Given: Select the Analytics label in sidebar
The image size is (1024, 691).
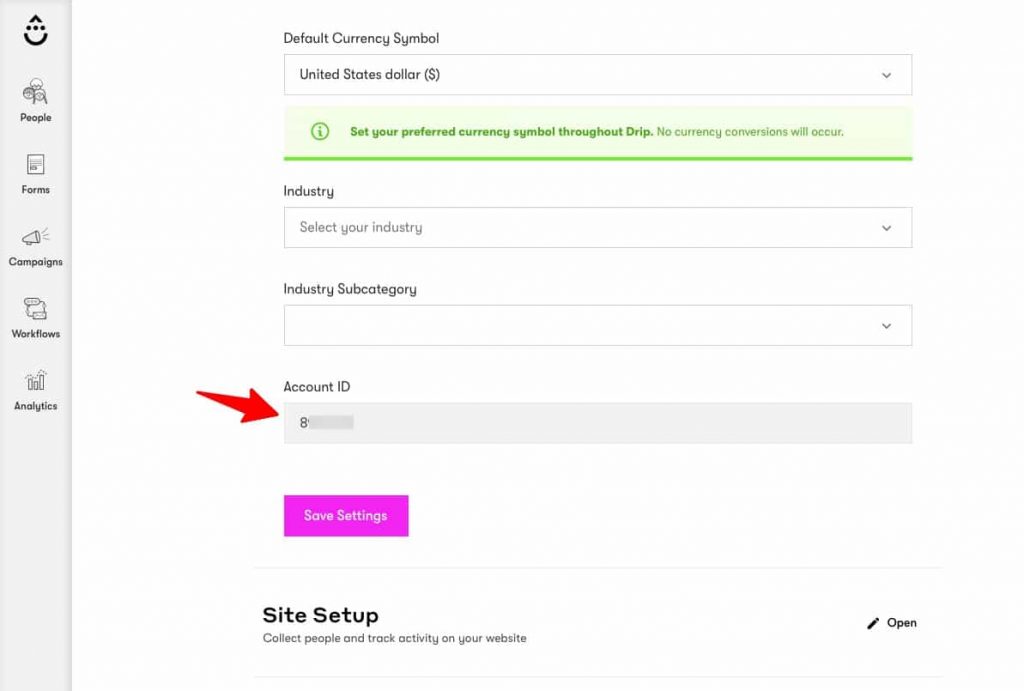Looking at the screenshot, I should [35, 406].
